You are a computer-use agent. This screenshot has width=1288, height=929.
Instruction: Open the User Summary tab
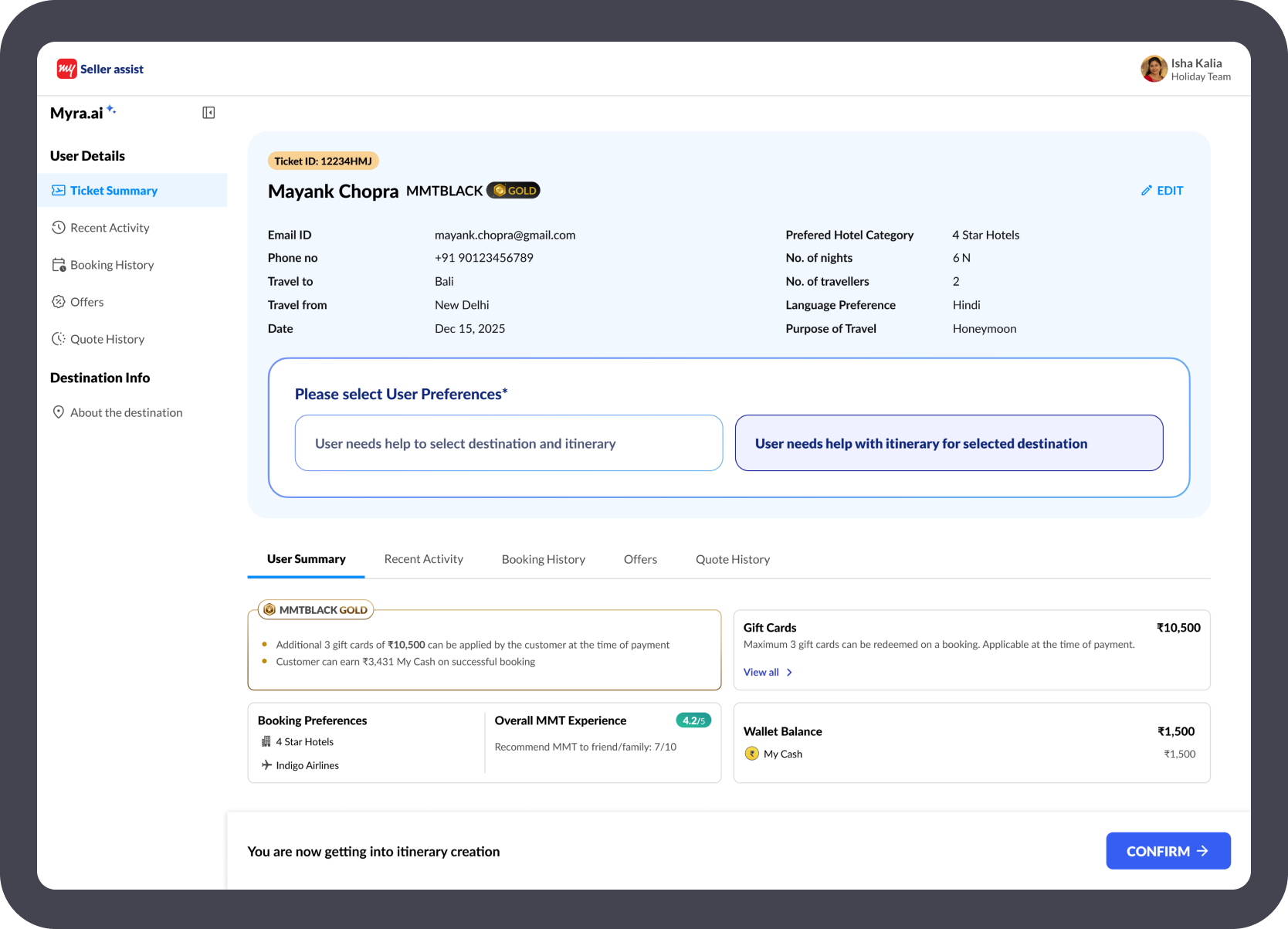pyautogui.click(x=307, y=559)
